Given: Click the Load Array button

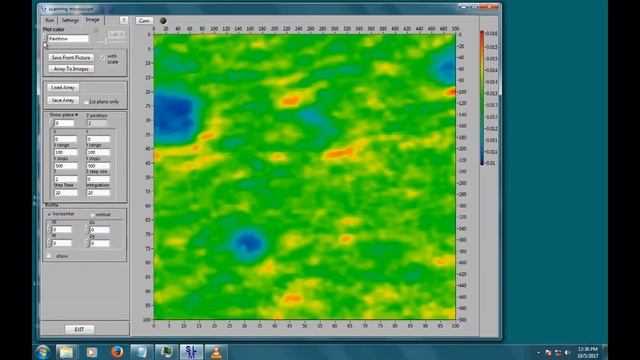Looking at the screenshot, I should click(63, 87).
